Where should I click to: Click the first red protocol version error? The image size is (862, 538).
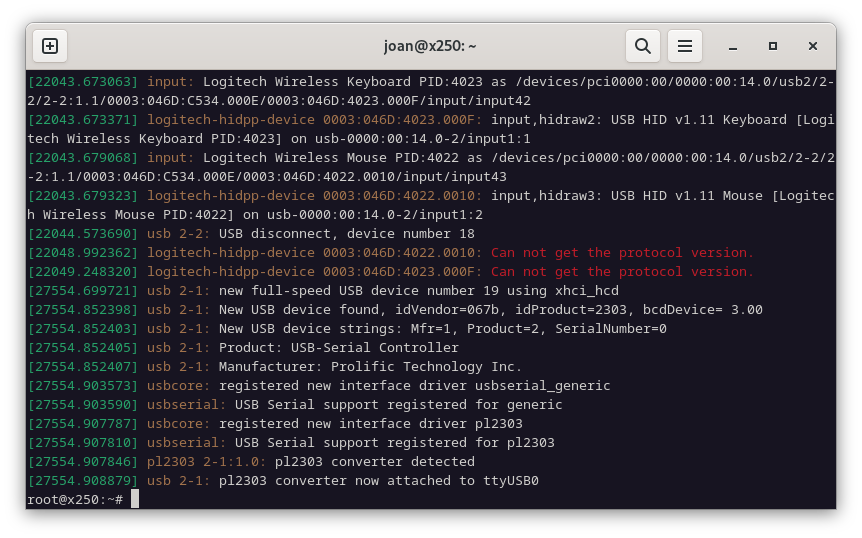point(621,253)
